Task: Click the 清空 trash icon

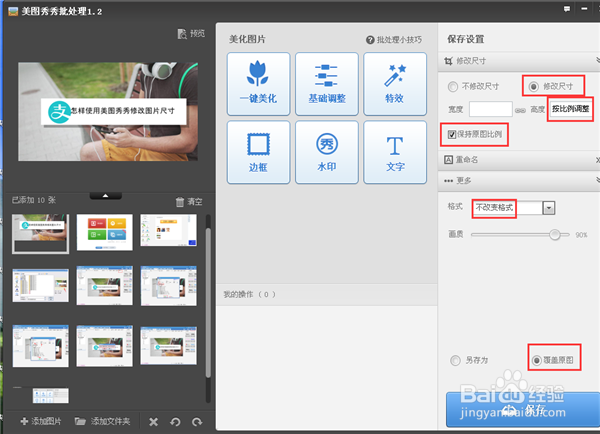Action: pos(180,202)
